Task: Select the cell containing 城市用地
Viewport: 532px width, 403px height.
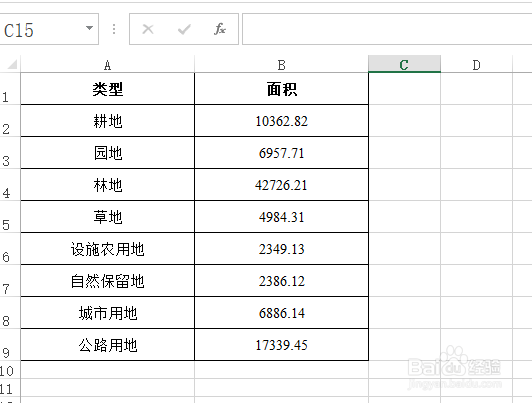Action: tap(108, 313)
